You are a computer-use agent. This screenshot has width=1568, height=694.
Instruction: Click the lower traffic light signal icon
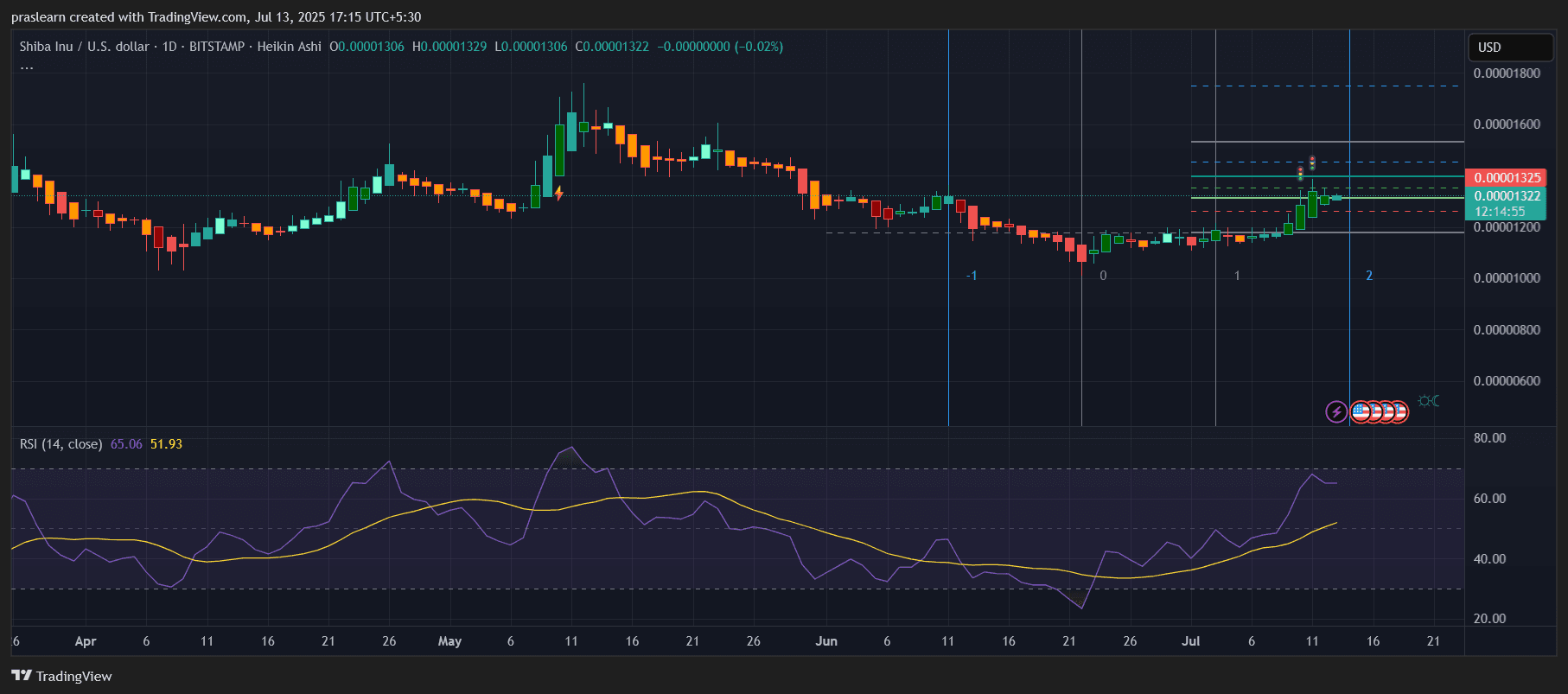(1300, 173)
